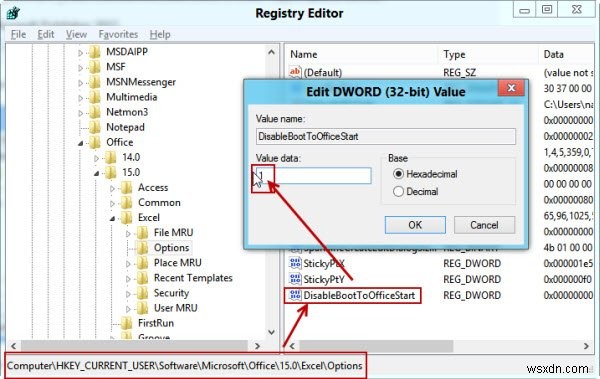Select the 14.0 folder icon
This screenshot has height=379, width=600.
coord(111,157)
